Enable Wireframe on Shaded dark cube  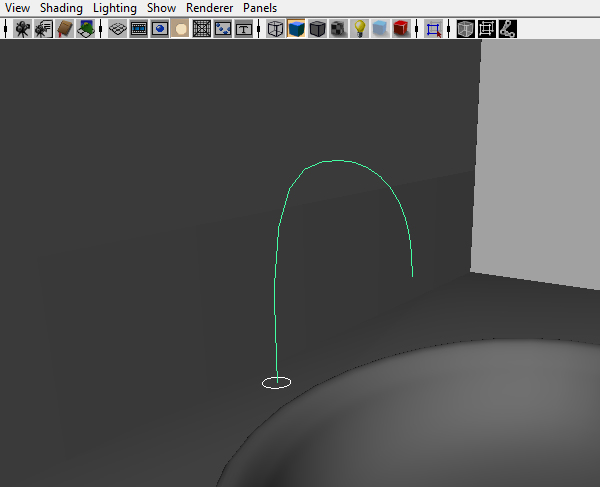coord(317,29)
